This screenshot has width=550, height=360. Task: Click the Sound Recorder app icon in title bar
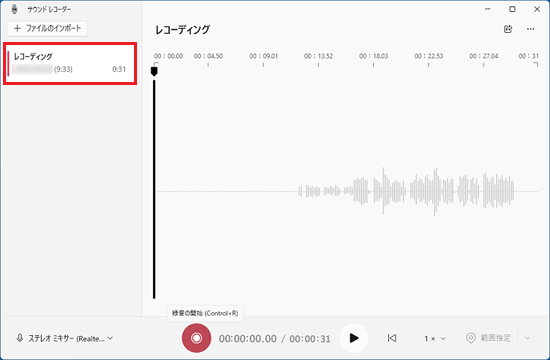[14, 9]
